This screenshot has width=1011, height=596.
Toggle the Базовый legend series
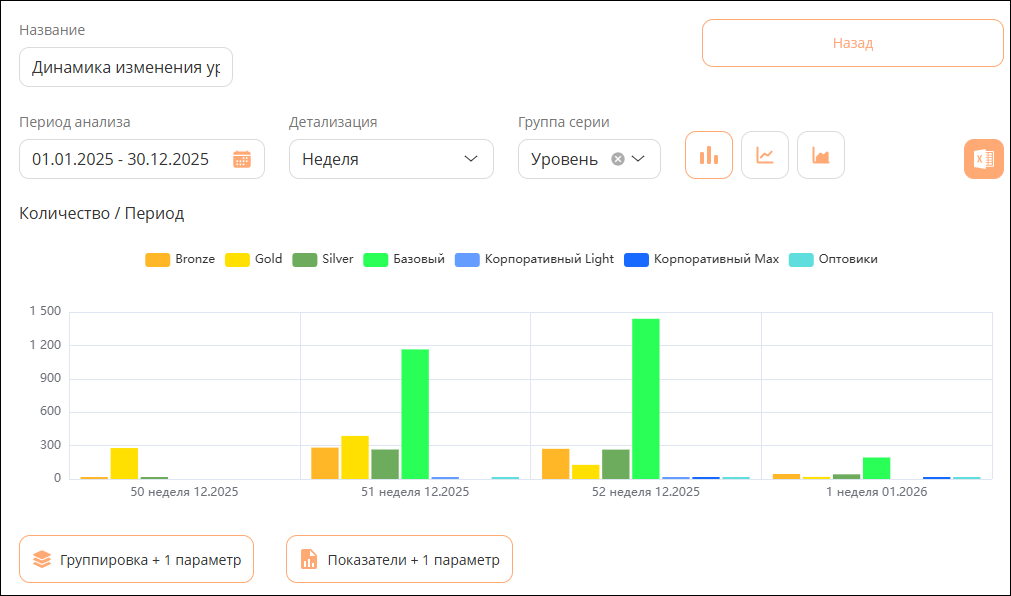point(404,259)
